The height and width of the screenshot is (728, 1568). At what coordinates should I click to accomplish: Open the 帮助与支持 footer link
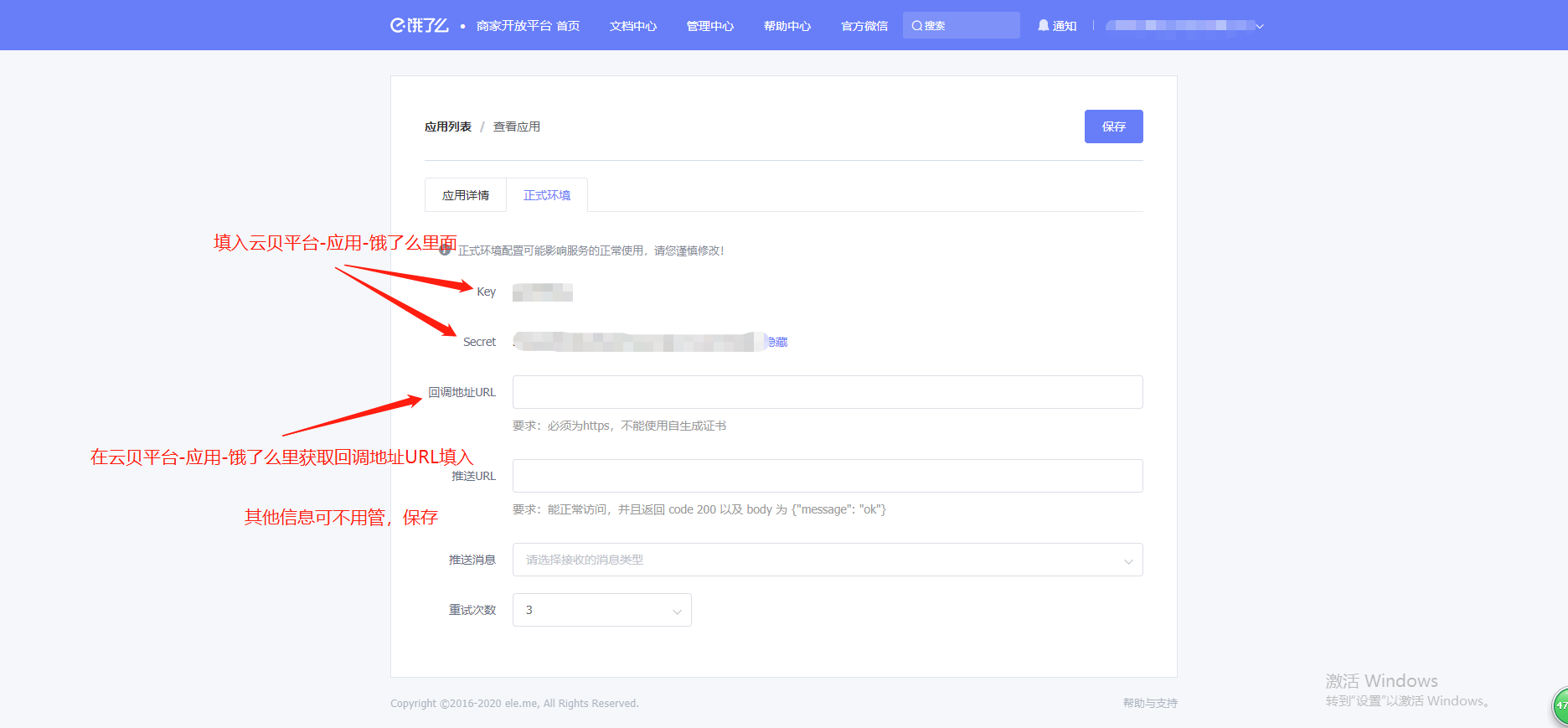pyautogui.click(x=1150, y=703)
